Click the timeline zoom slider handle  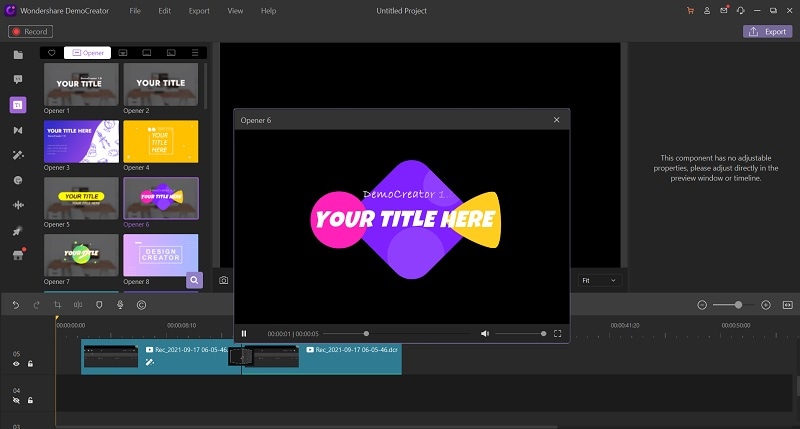pos(738,305)
